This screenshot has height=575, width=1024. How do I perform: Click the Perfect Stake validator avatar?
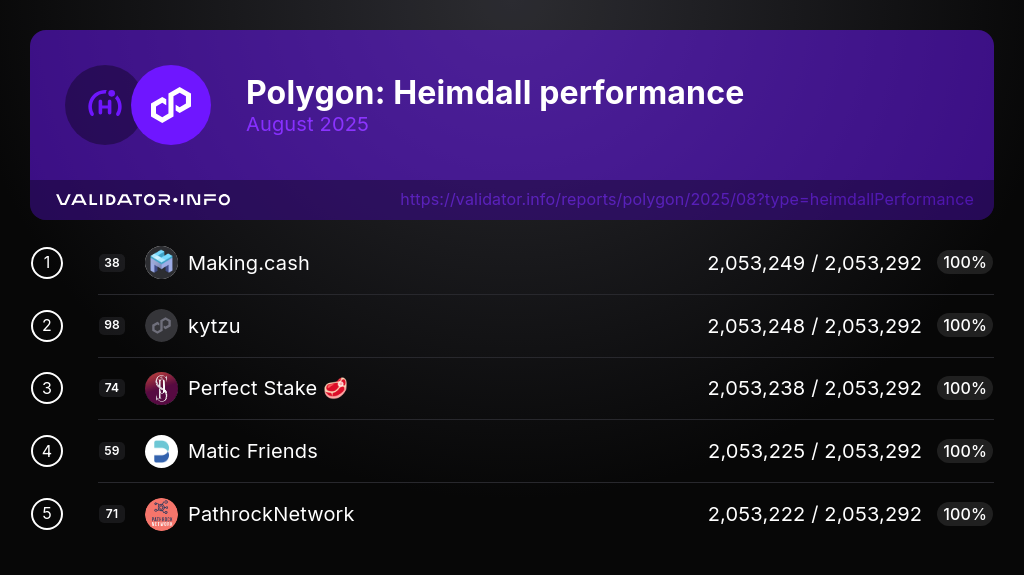coord(161,388)
